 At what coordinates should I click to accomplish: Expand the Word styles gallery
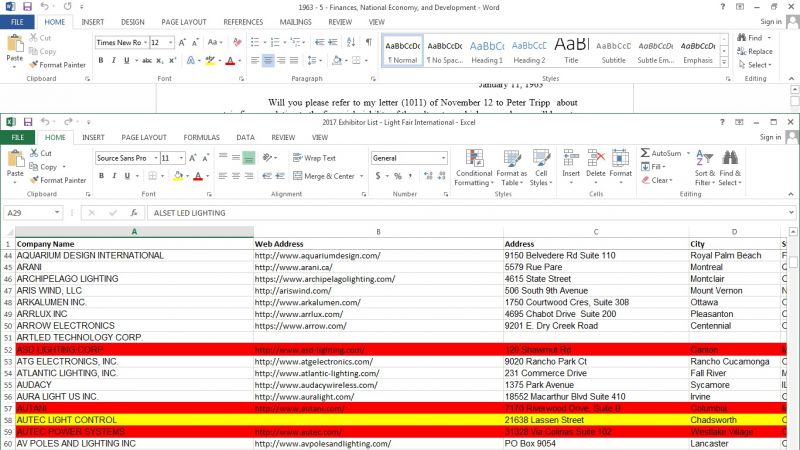pos(724,61)
